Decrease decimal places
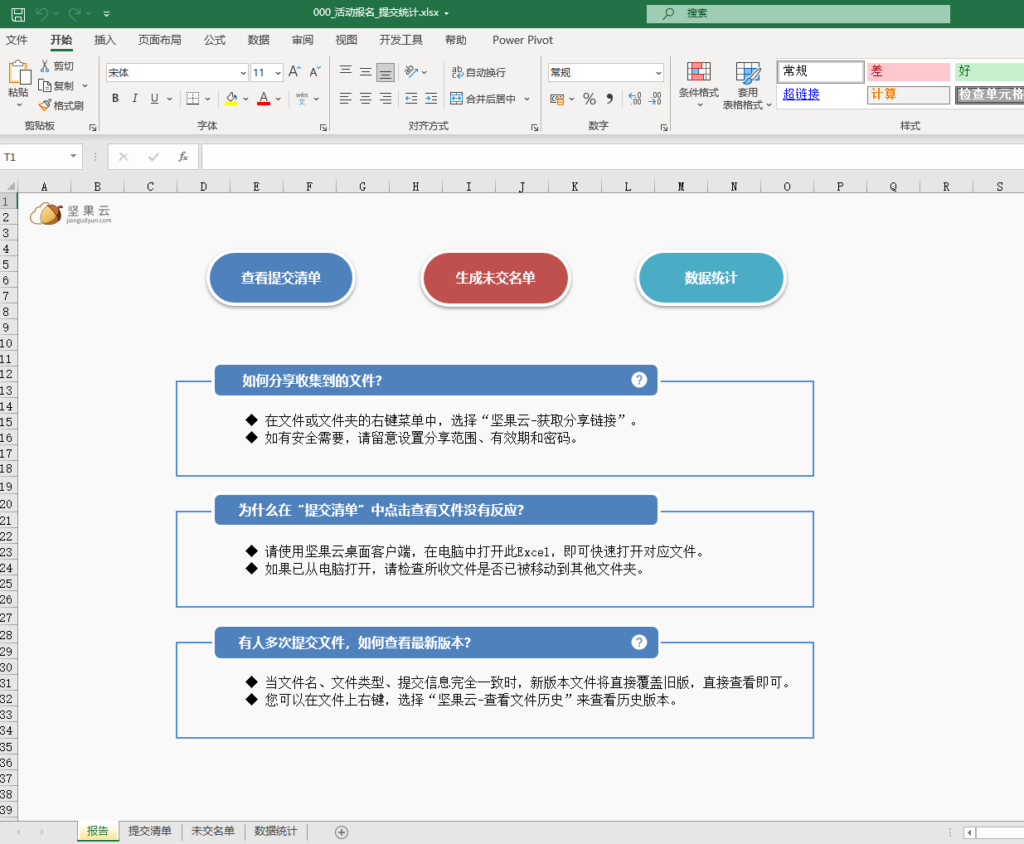The width and height of the screenshot is (1024, 844). pos(655,99)
